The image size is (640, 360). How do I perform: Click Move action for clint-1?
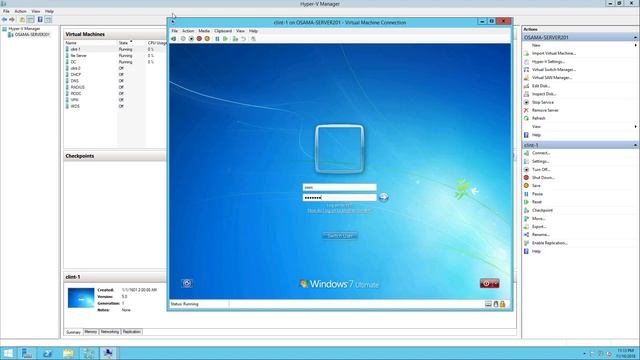538,219
